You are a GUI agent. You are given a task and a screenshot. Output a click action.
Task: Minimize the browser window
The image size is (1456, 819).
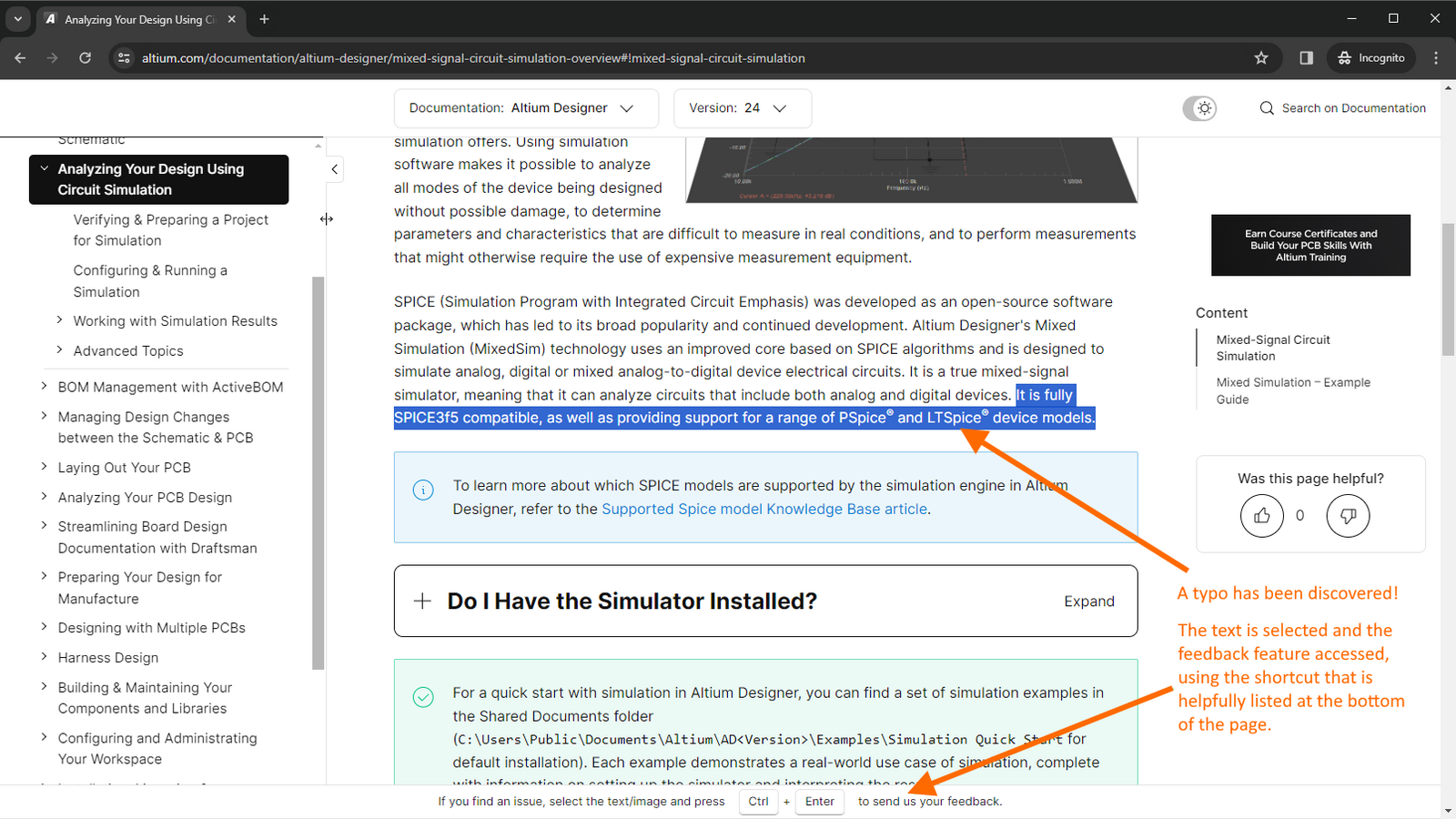click(1351, 18)
